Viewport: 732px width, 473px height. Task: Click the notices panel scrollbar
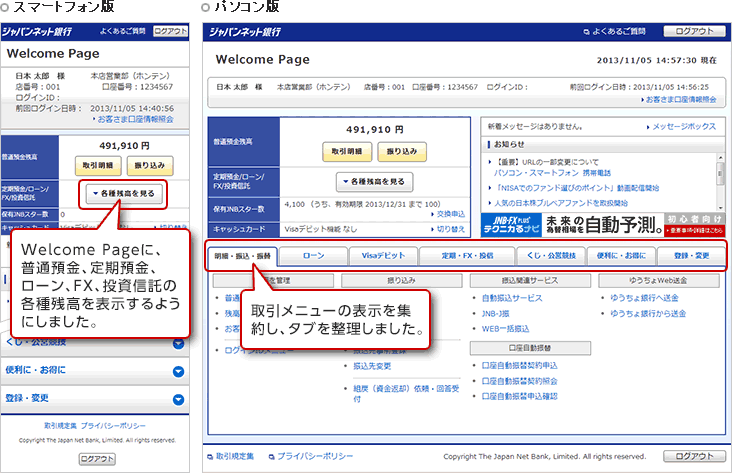click(721, 182)
